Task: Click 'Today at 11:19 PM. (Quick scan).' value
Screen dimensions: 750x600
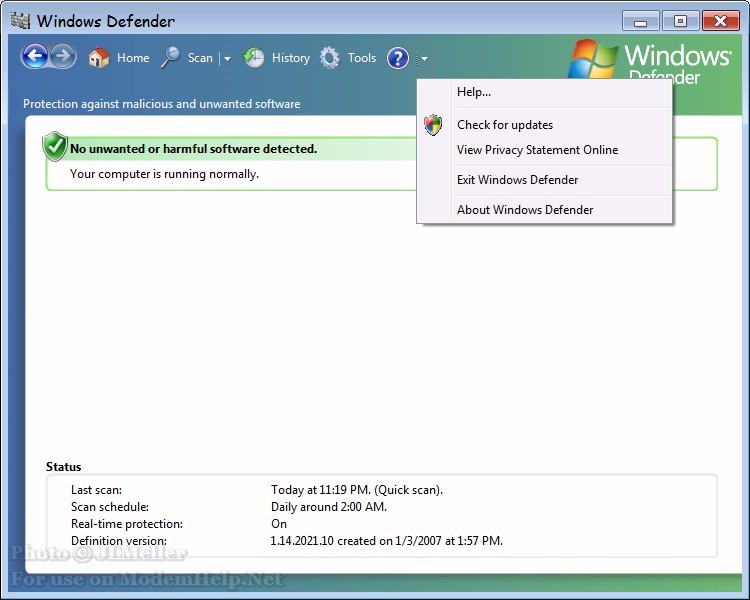Action: click(x=357, y=490)
